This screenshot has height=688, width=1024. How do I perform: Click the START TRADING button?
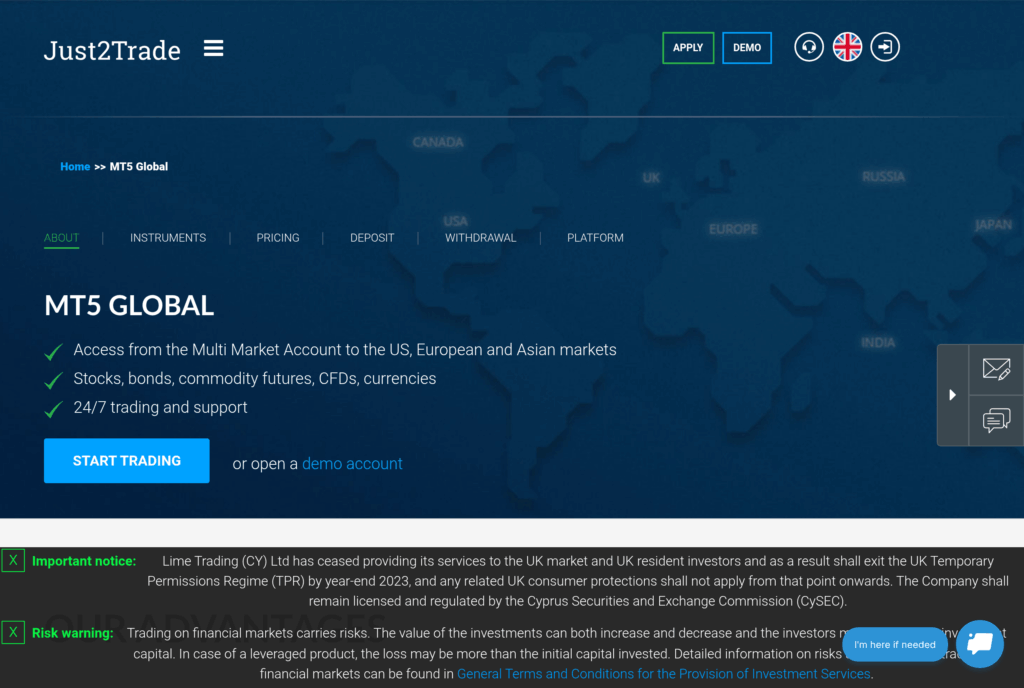coord(127,461)
